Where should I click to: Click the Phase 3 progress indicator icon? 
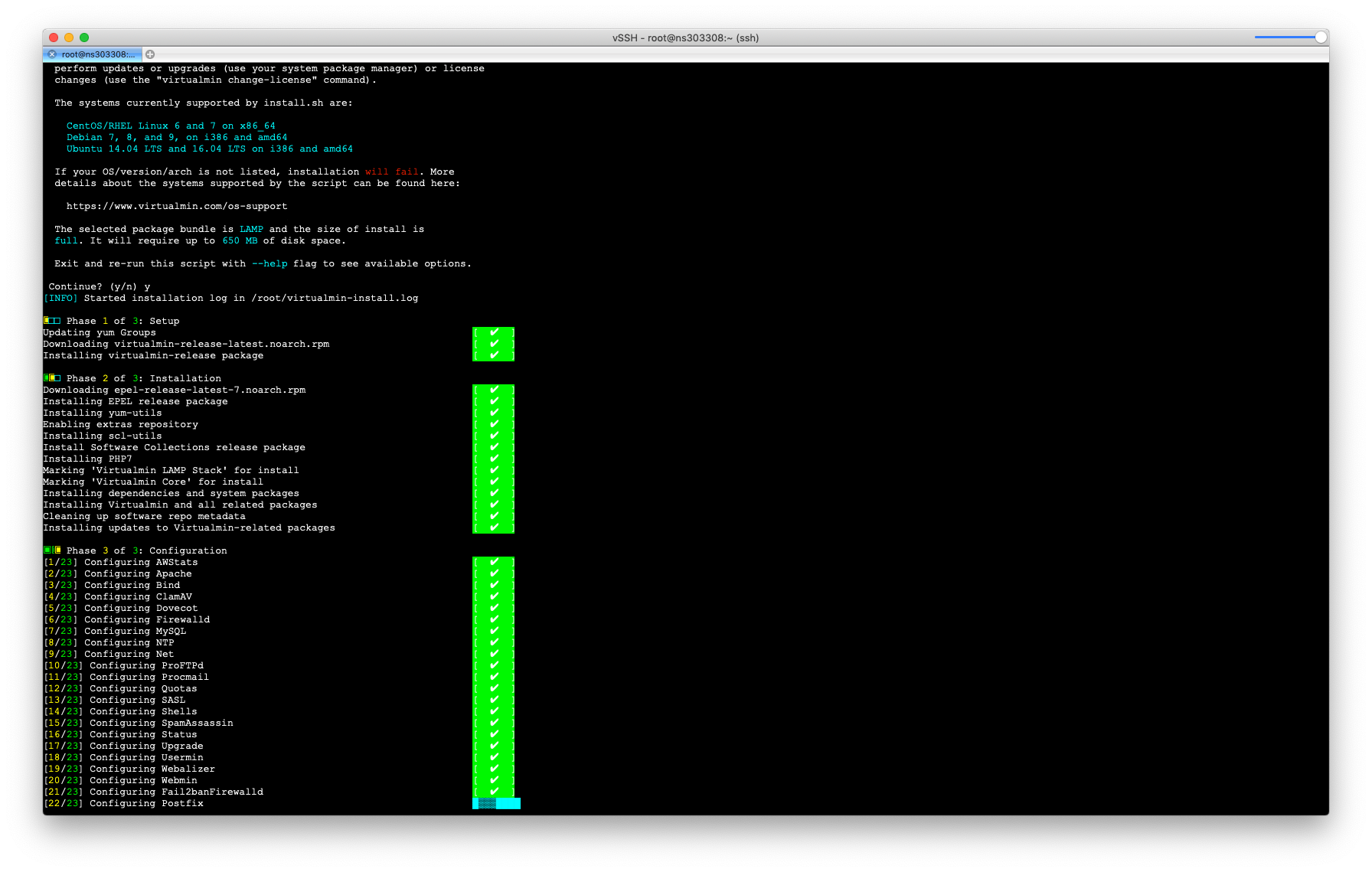52,550
